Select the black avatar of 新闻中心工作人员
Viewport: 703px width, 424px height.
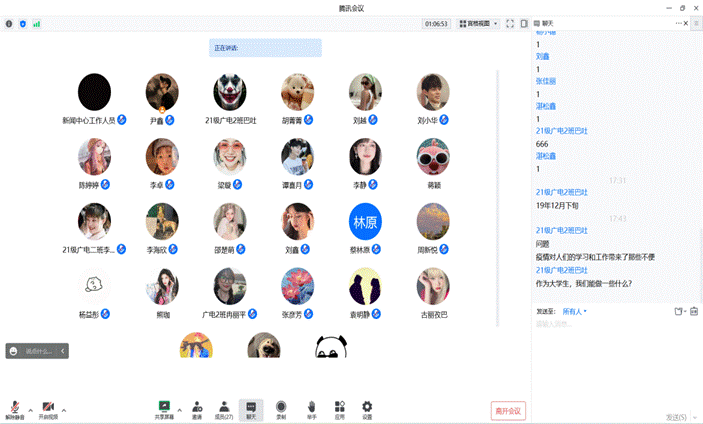tap(94, 92)
